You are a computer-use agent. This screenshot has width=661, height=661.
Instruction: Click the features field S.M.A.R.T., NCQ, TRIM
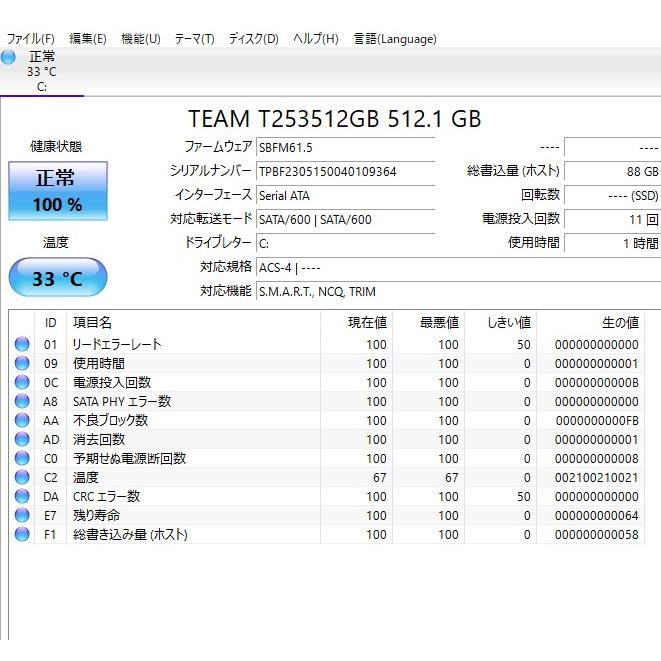coord(459,292)
